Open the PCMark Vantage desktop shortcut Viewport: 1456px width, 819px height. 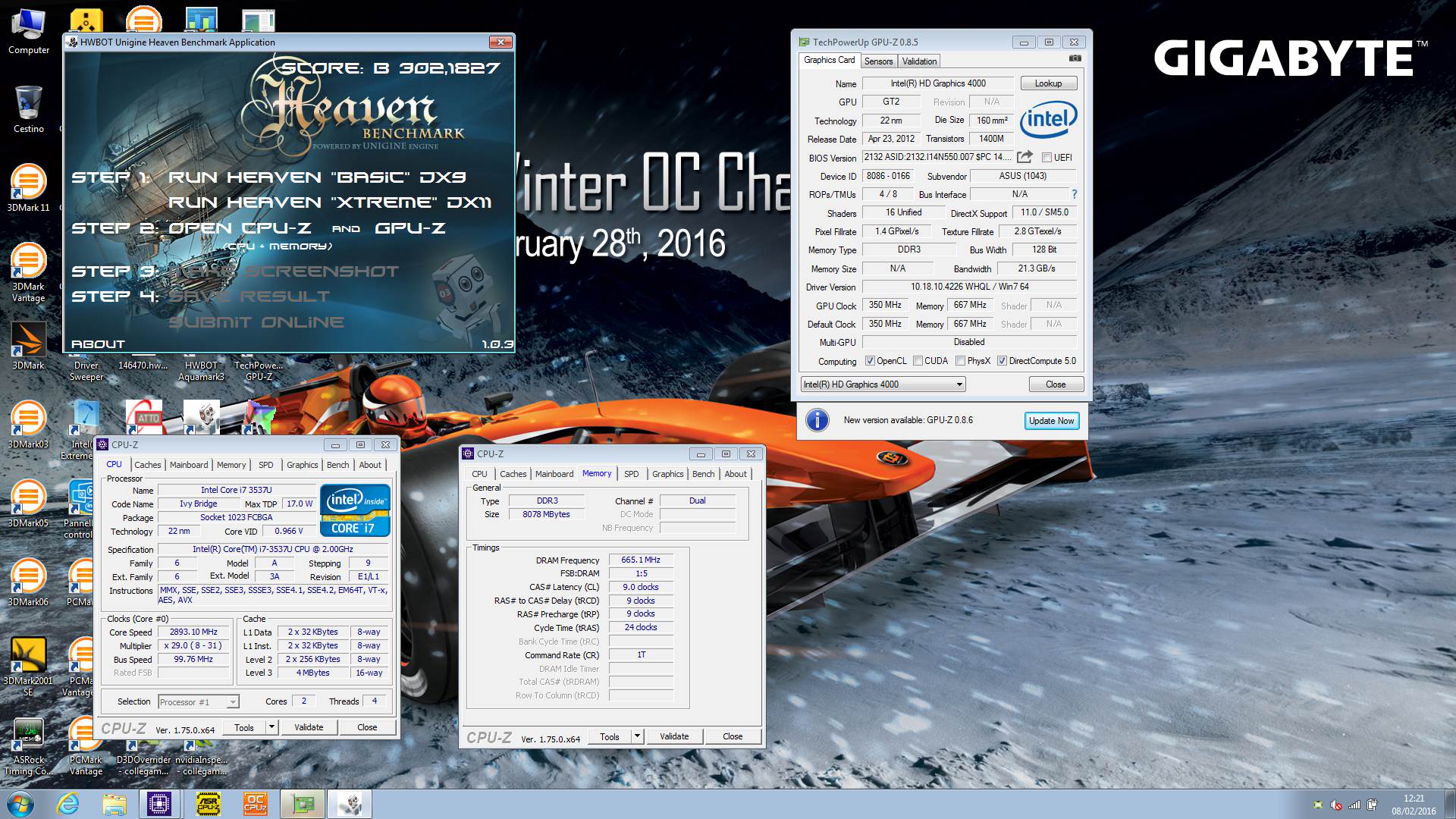[86, 747]
